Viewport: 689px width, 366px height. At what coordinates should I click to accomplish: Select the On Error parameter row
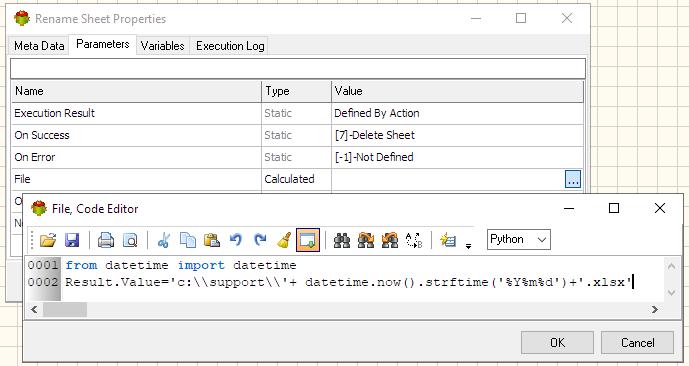click(x=297, y=157)
